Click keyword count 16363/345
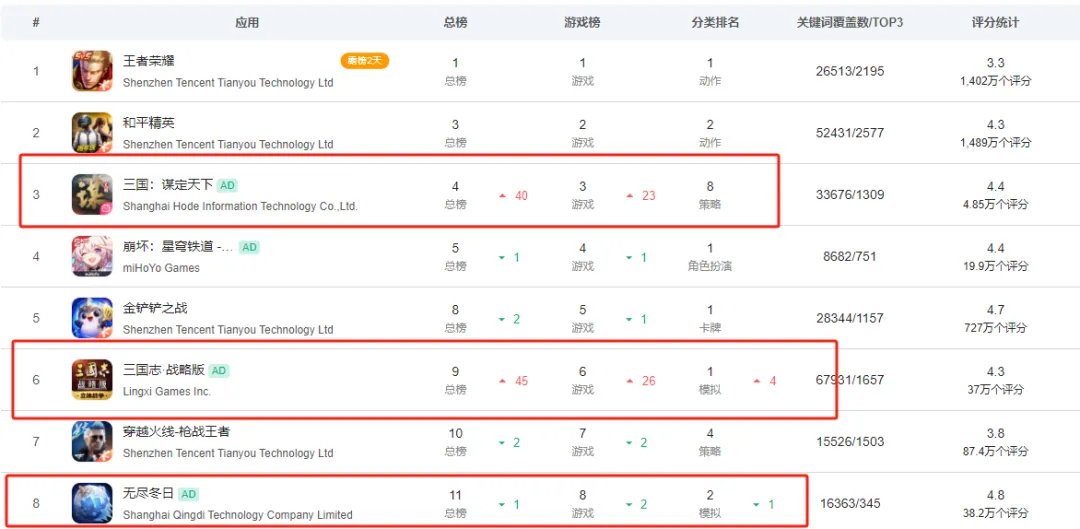 click(849, 503)
